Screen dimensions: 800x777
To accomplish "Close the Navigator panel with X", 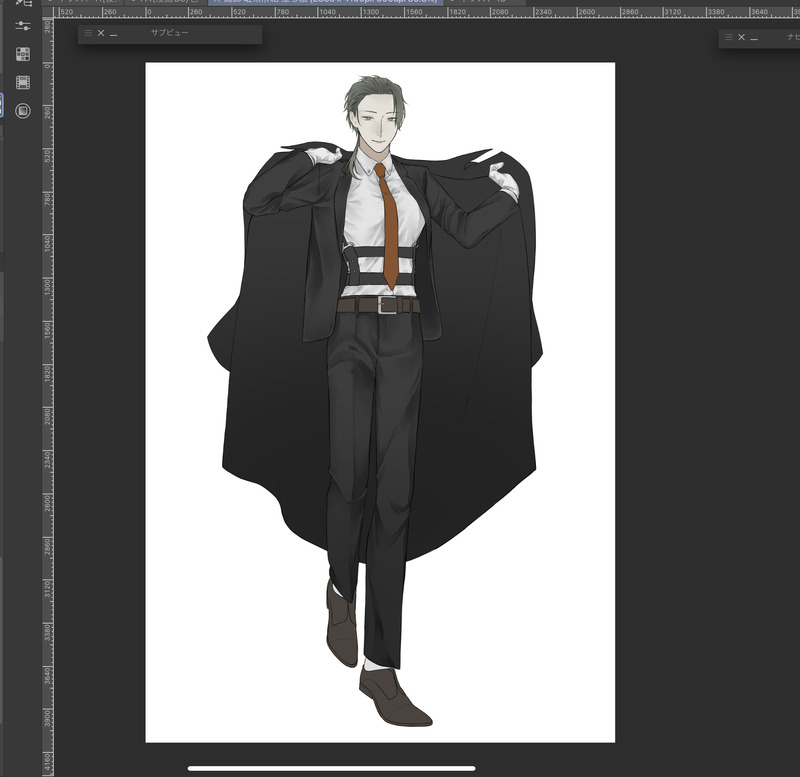I will (x=741, y=37).
